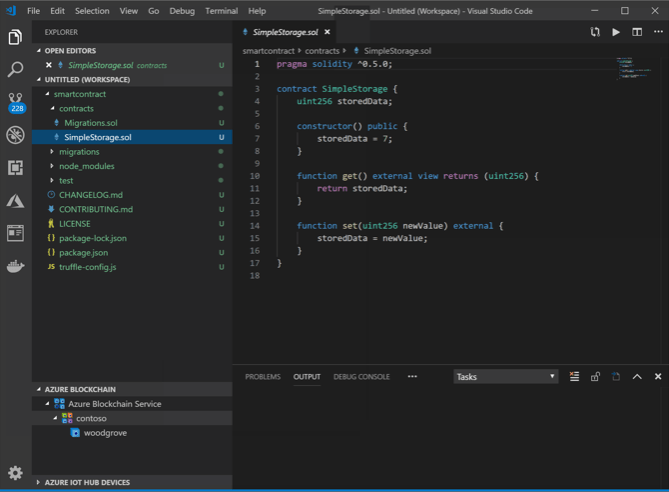Collapse the contracts folder

52,108
